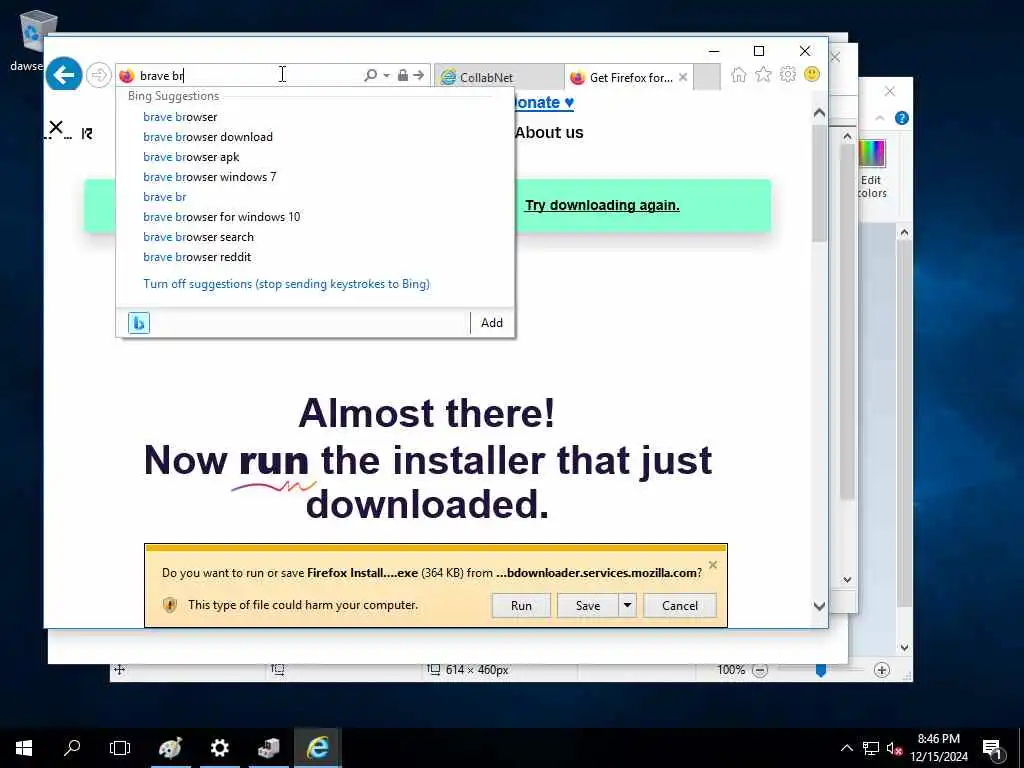Click the Internet Explorer taskbar icon
The height and width of the screenshot is (768, 1024).
click(x=317, y=748)
